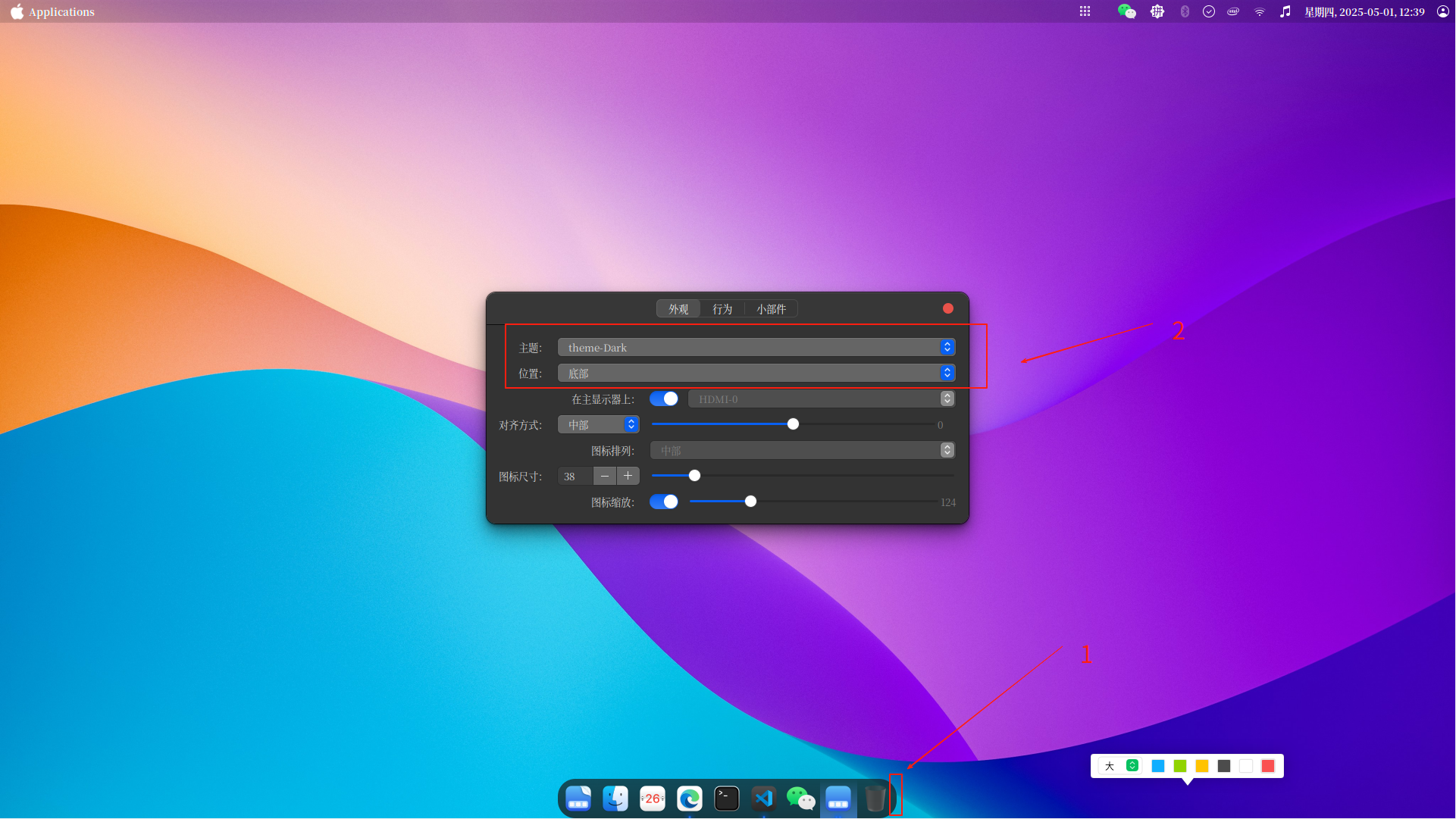1456x819 pixels.
Task: Click the Finder face dock icon
Action: [615, 799]
